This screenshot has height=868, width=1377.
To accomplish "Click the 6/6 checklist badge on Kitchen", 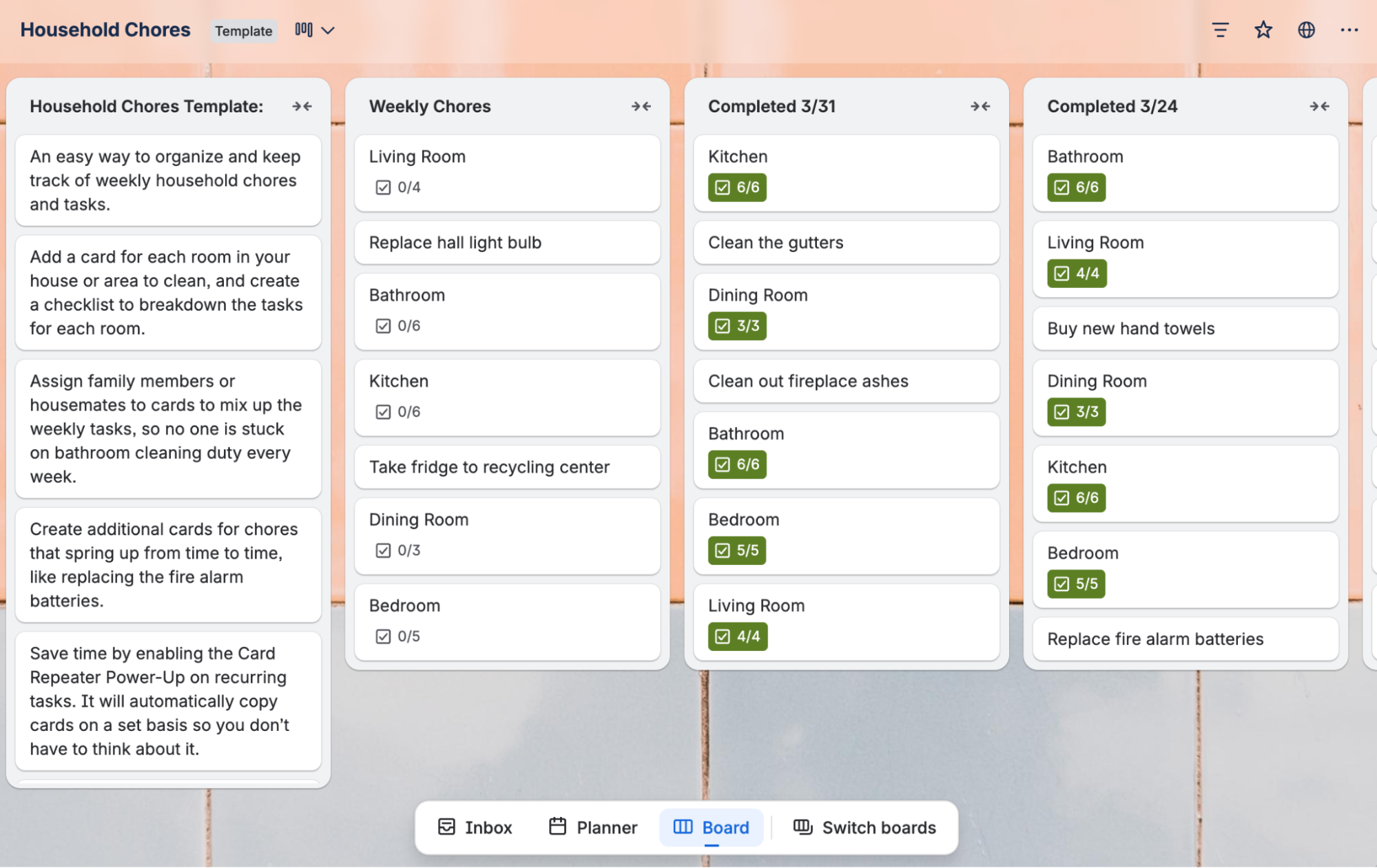I will click(735, 187).
